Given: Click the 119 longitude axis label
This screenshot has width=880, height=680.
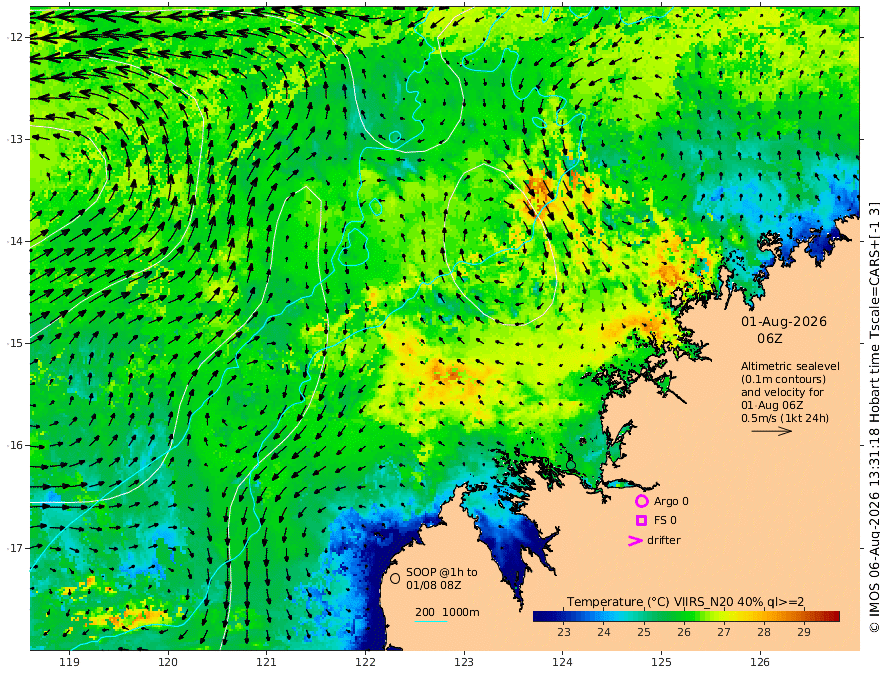Looking at the screenshot, I should click(69, 662).
